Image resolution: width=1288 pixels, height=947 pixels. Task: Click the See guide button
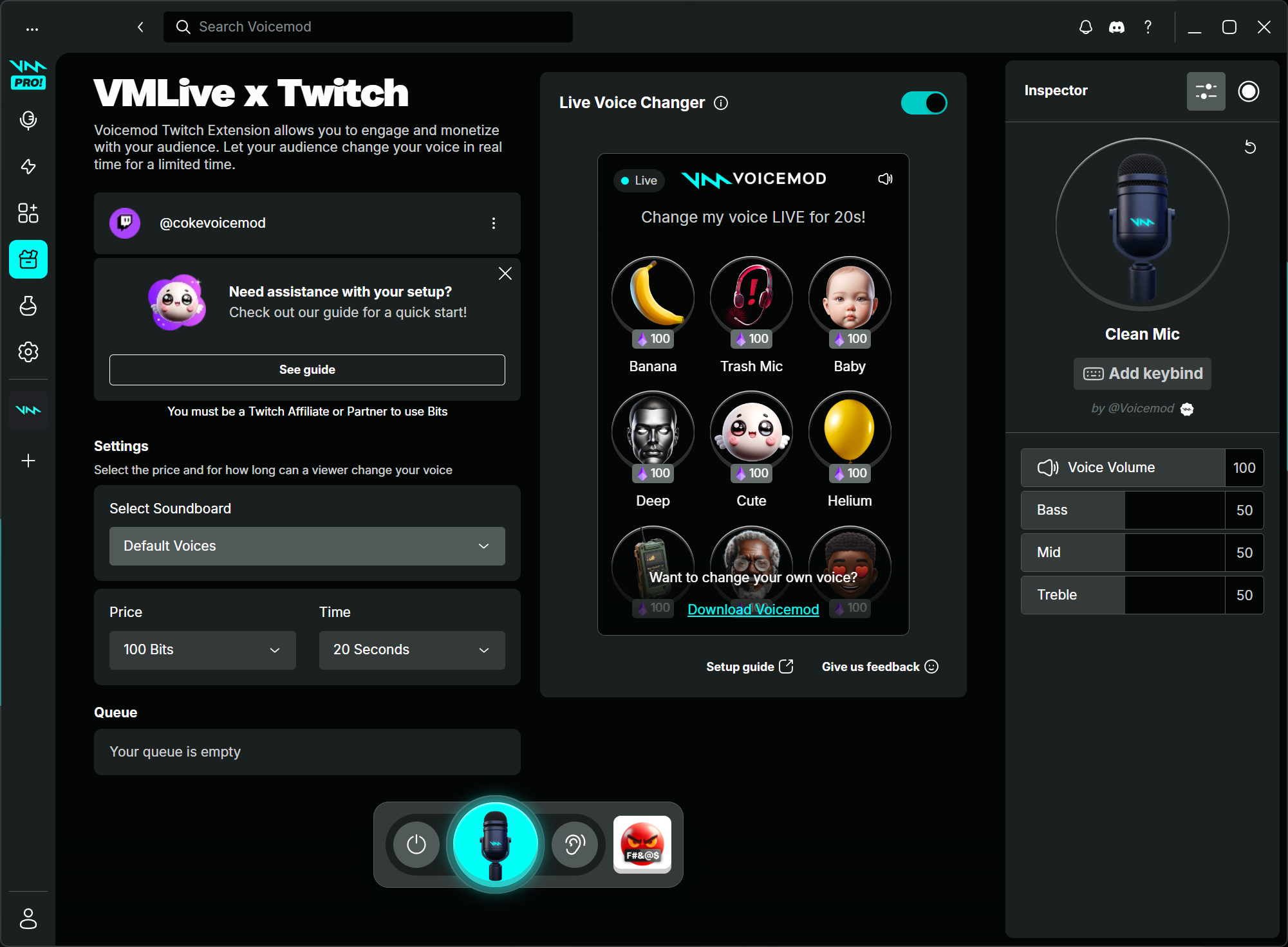307,370
